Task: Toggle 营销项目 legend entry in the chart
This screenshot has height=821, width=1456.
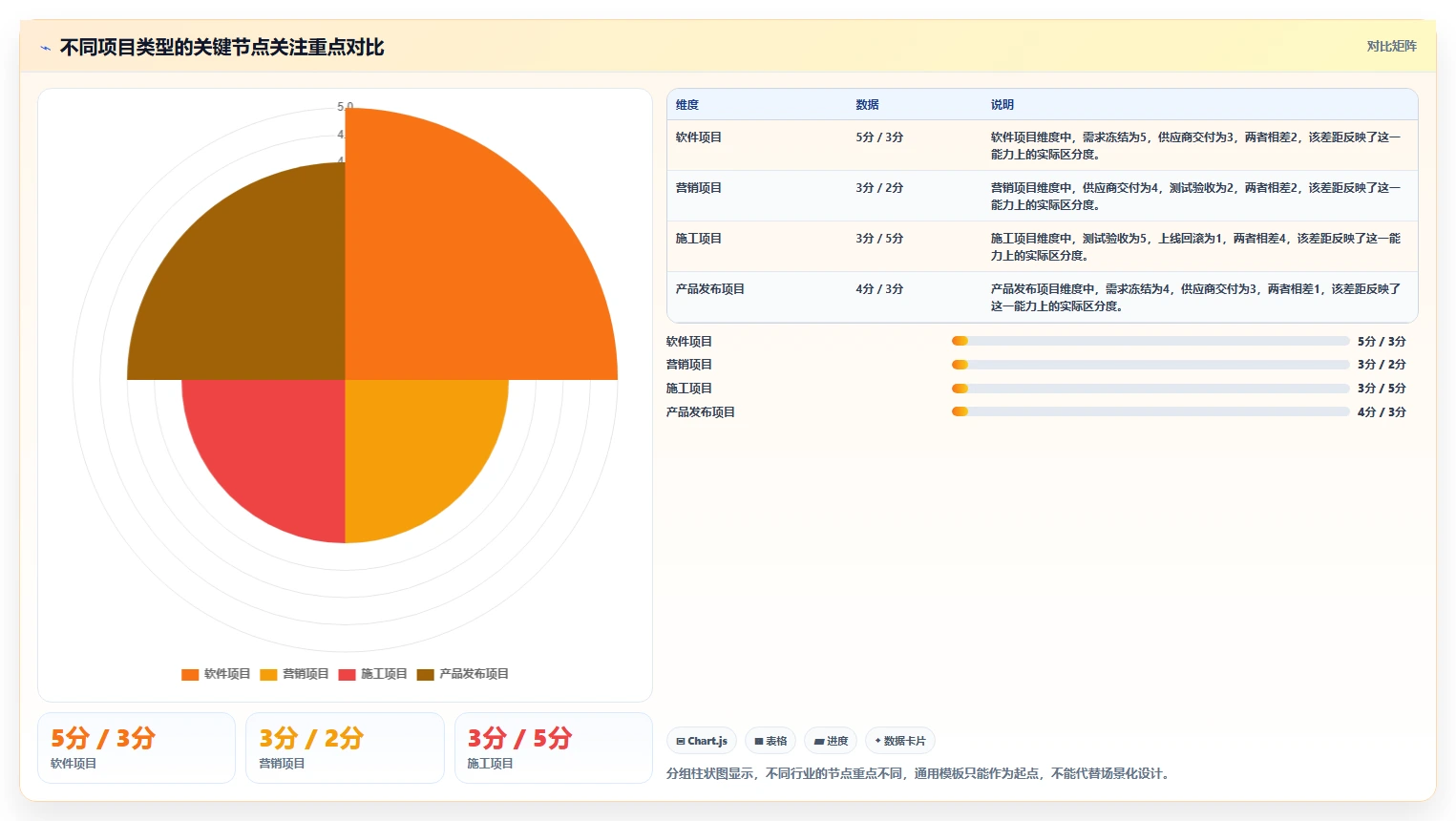Action: click(294, 674)
